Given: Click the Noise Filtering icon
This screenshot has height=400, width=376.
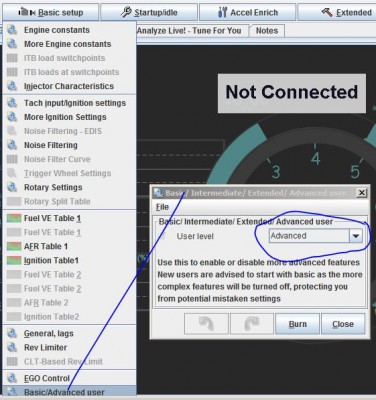Looking at the screenshot, I should coord(12,145).
